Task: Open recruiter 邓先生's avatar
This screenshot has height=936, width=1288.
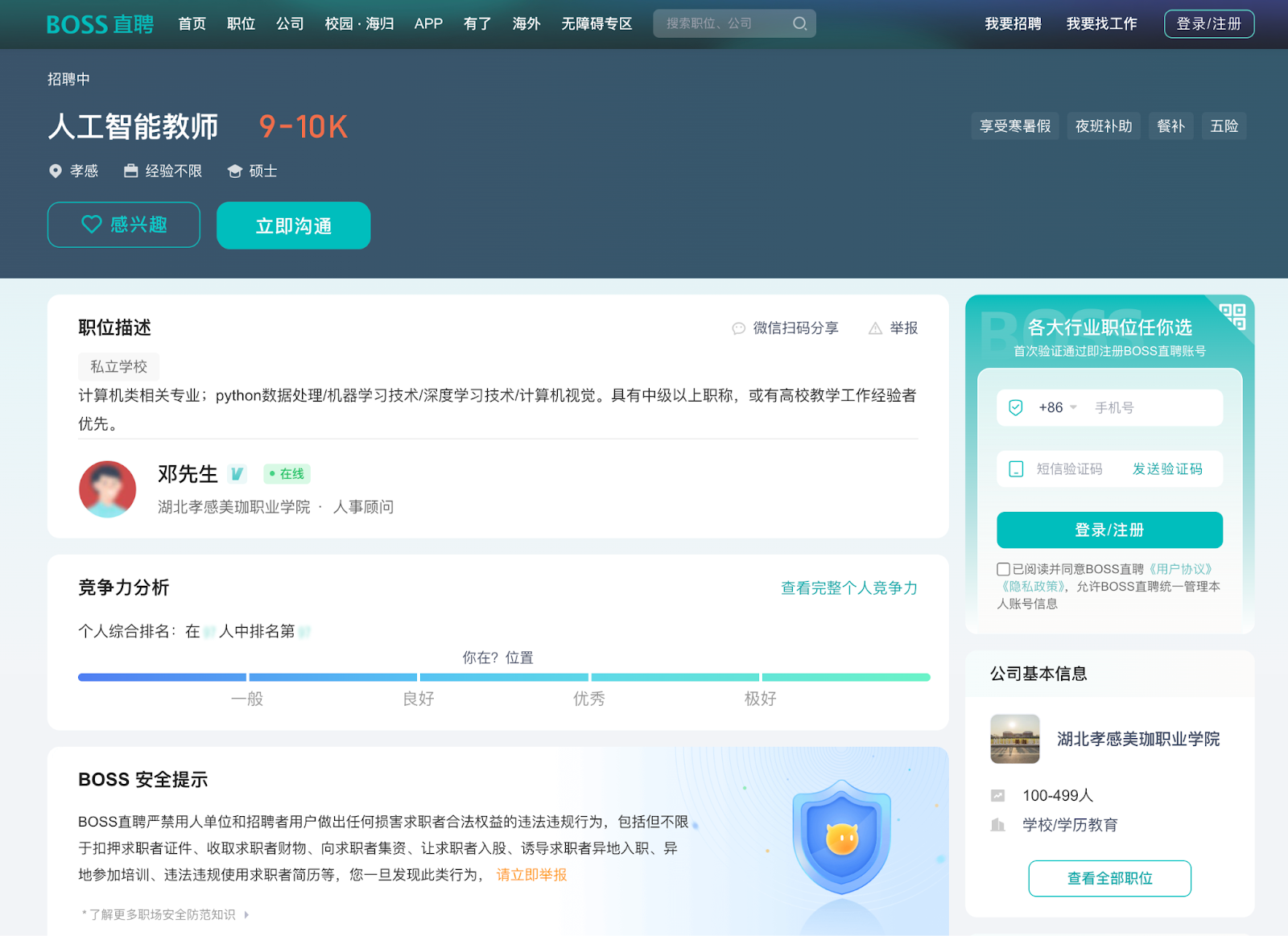Action: click(107, 489)
